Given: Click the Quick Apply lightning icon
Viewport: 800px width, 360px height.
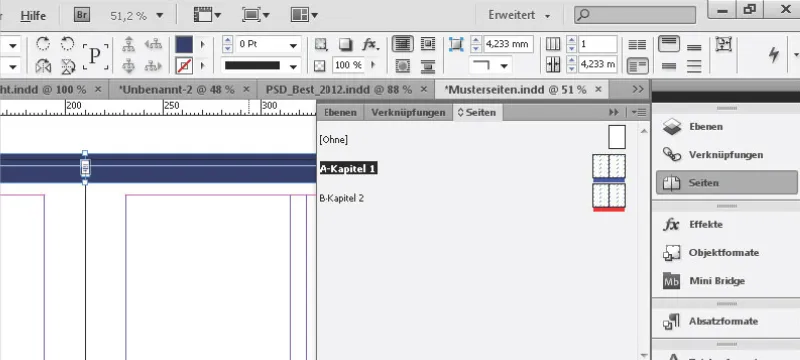Looking at the screenshot, I should (x=774, y=55).
